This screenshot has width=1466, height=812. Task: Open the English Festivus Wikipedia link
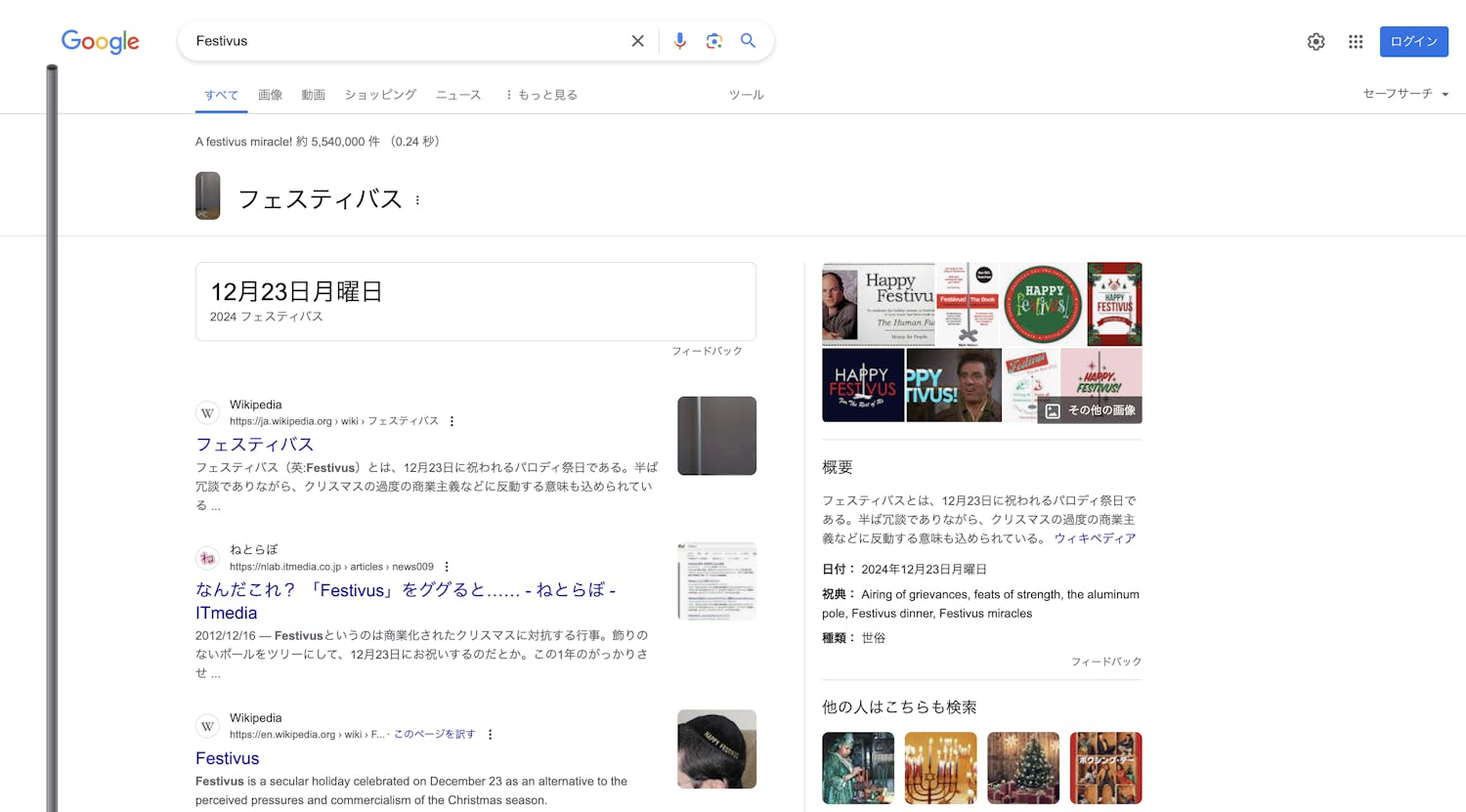click(227, 758)
